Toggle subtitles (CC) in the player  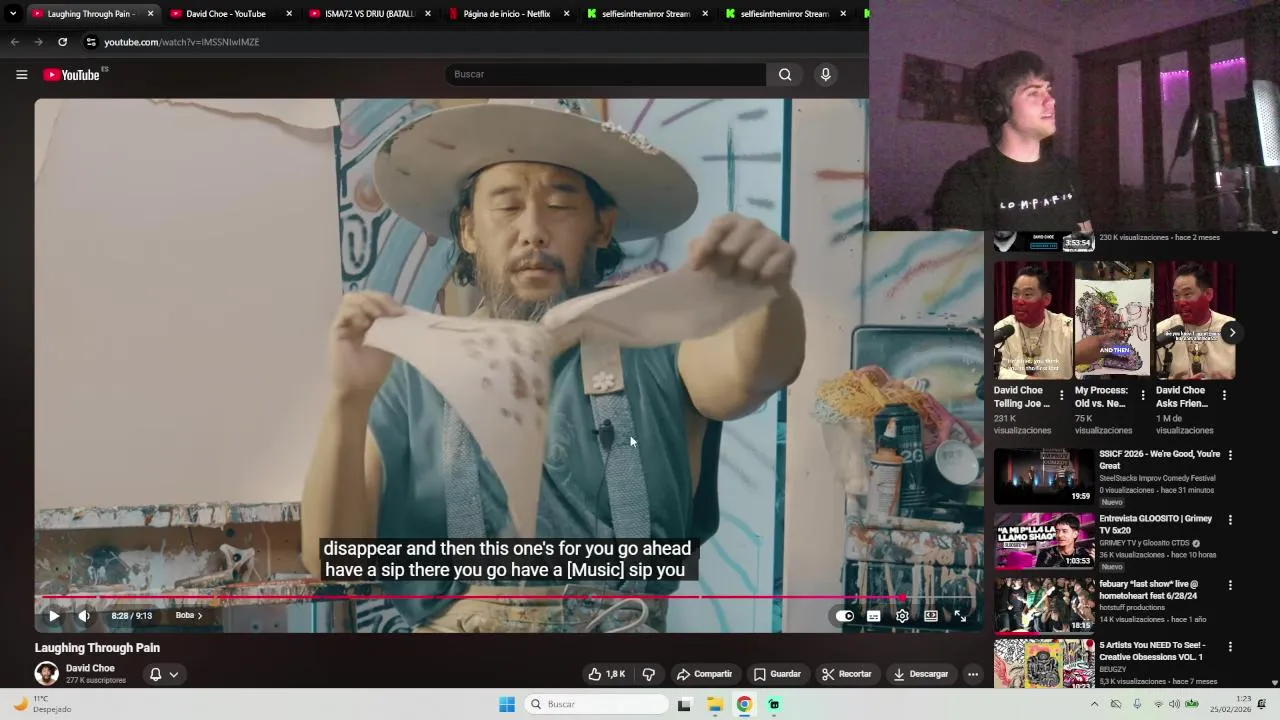873,616
